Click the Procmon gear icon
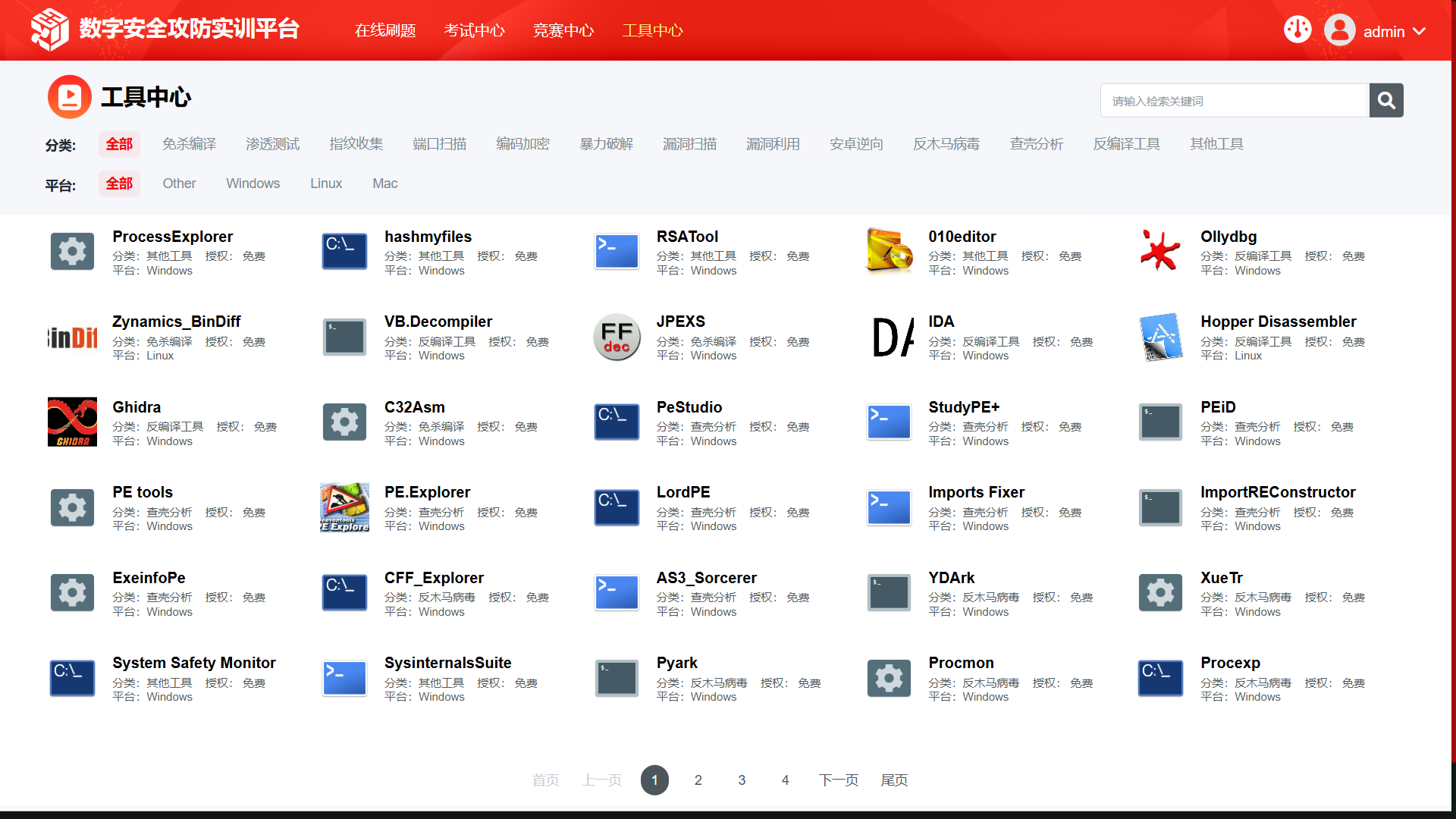Image resolution: width=1456 pixels, height=819 pixels. pyautogui.click(x=889, y=678)
